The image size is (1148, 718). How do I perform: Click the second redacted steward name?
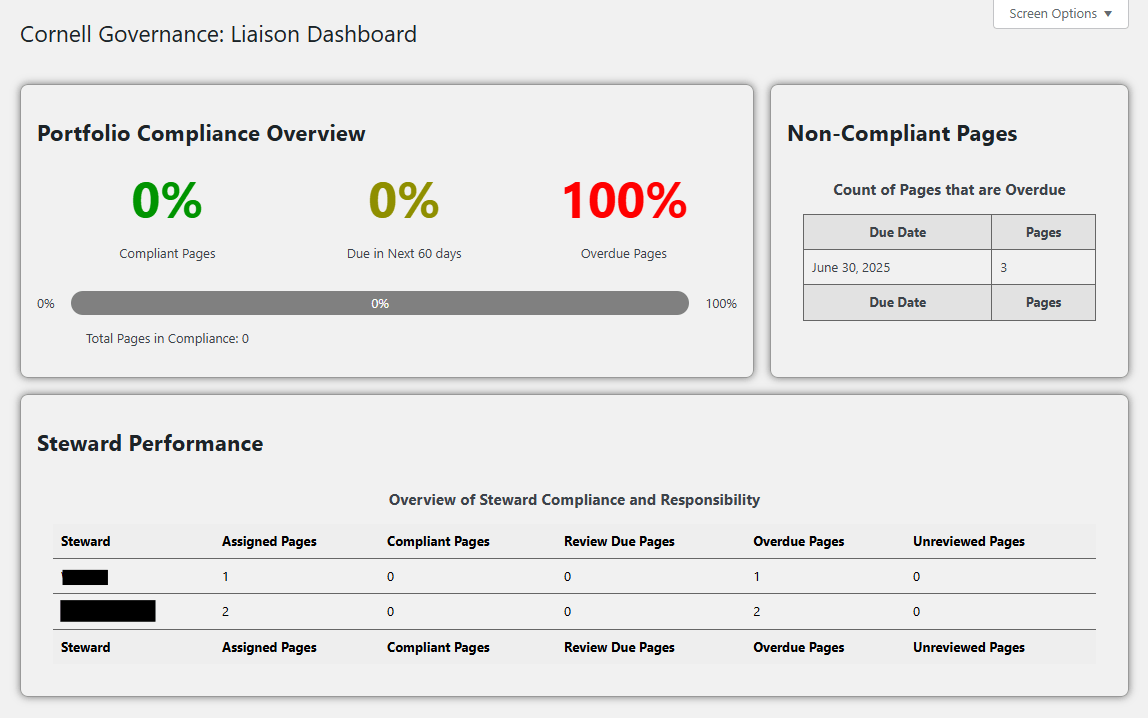pyautogui.click(x=108, y=611)
